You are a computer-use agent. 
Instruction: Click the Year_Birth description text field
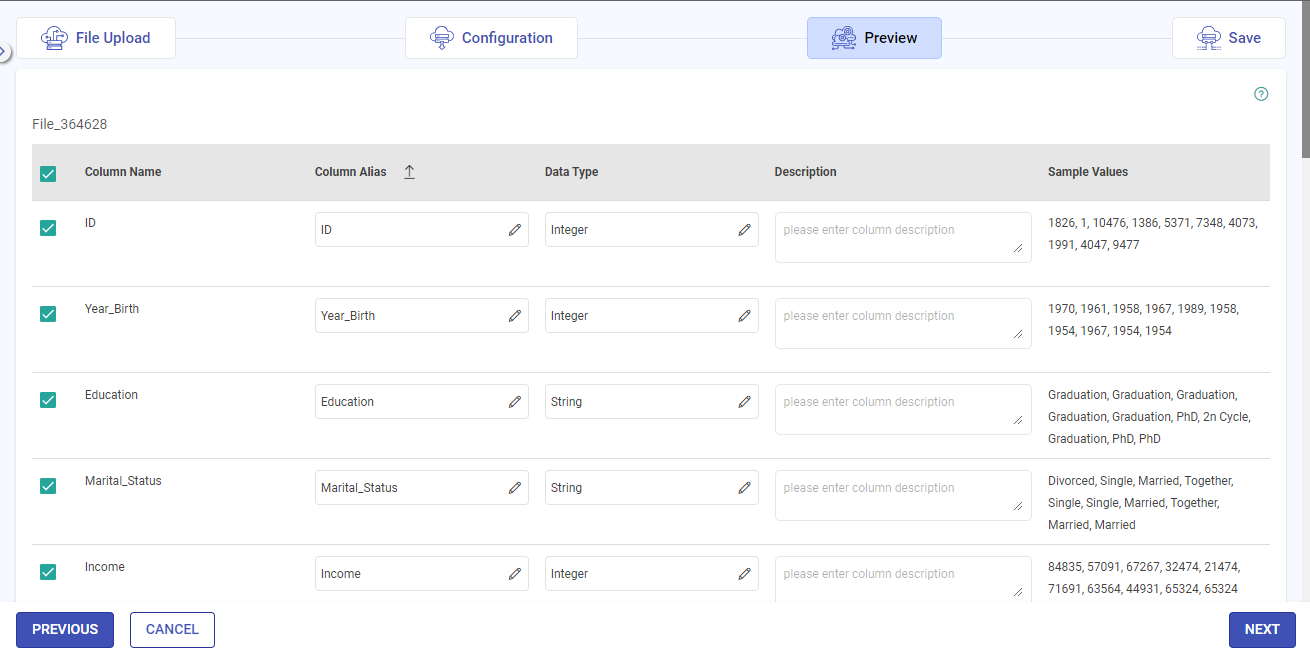(x=902, y=323)
